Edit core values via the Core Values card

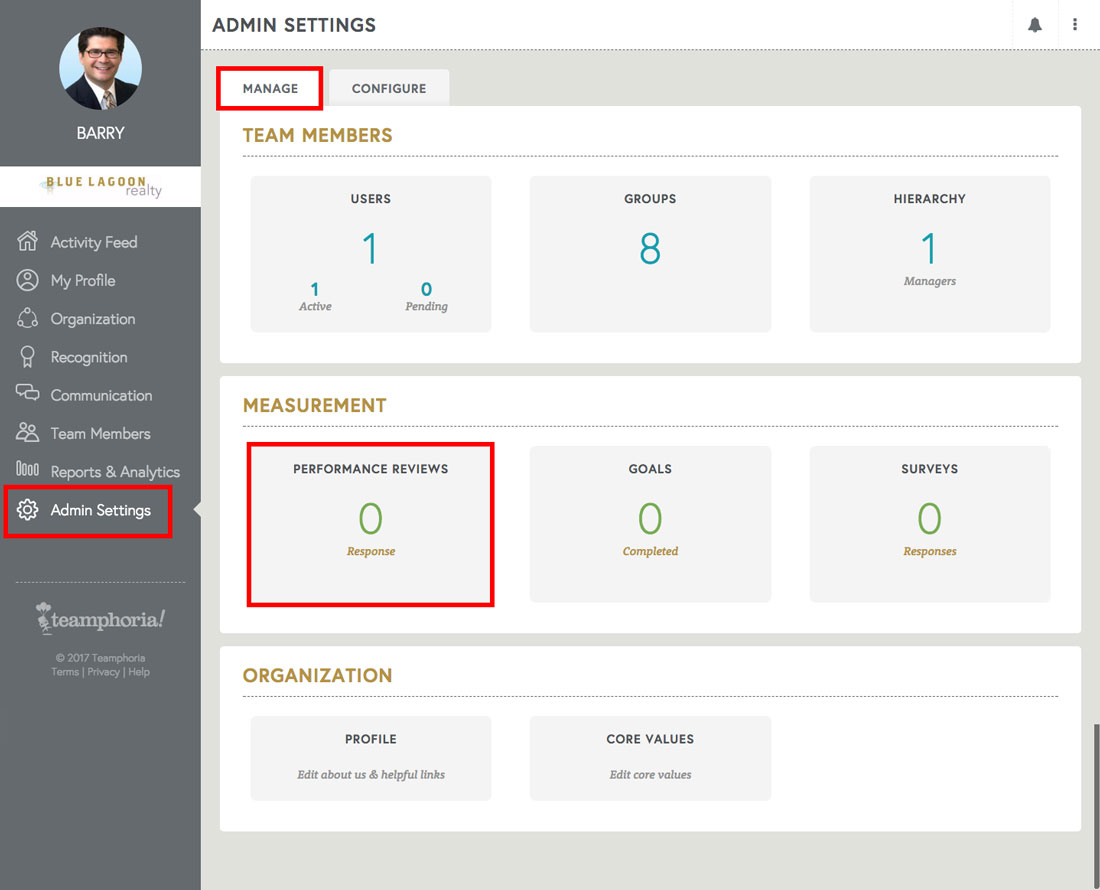[x=650, y=758]
